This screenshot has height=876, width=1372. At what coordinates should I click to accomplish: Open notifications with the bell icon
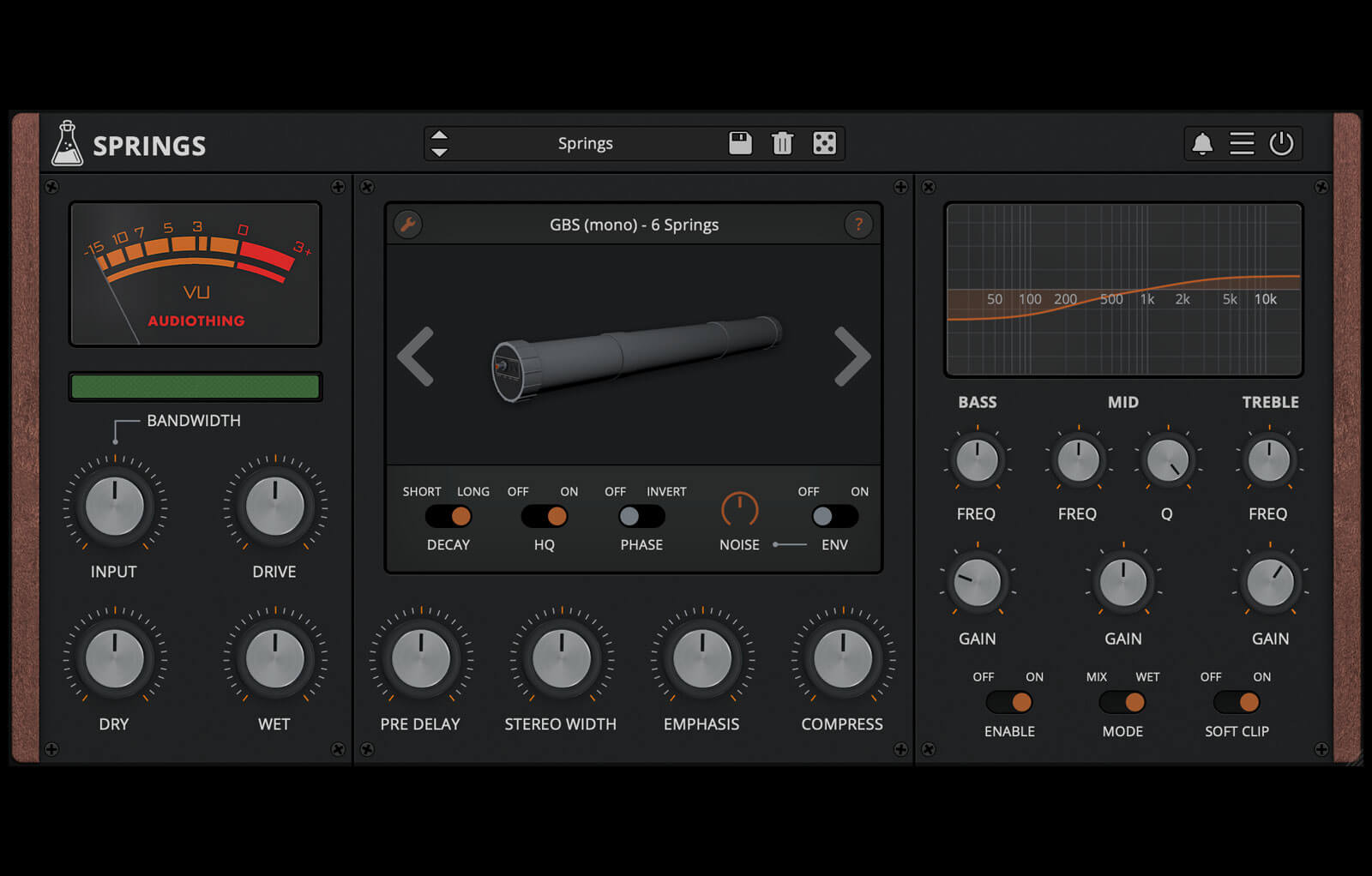(x=1202, y=143)
